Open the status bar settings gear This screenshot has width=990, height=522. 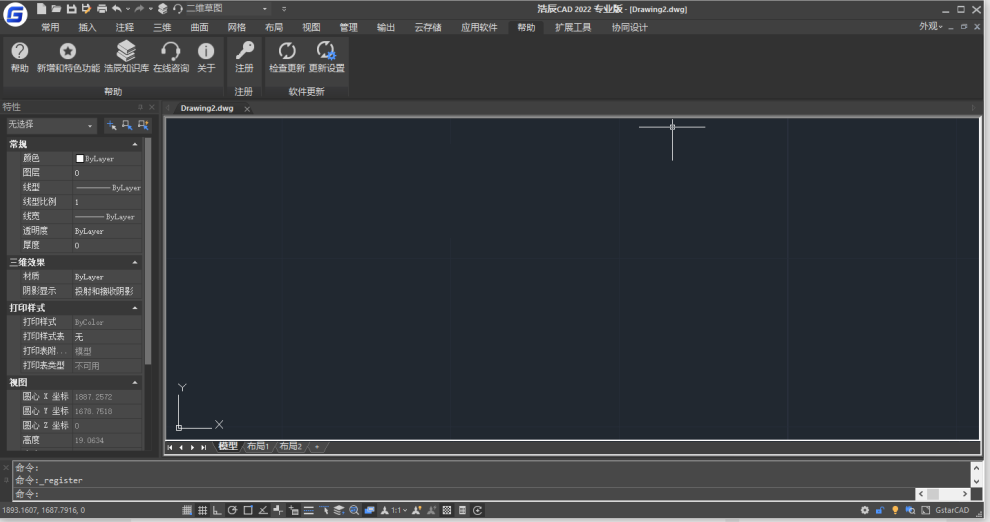[x=864, y=510]
